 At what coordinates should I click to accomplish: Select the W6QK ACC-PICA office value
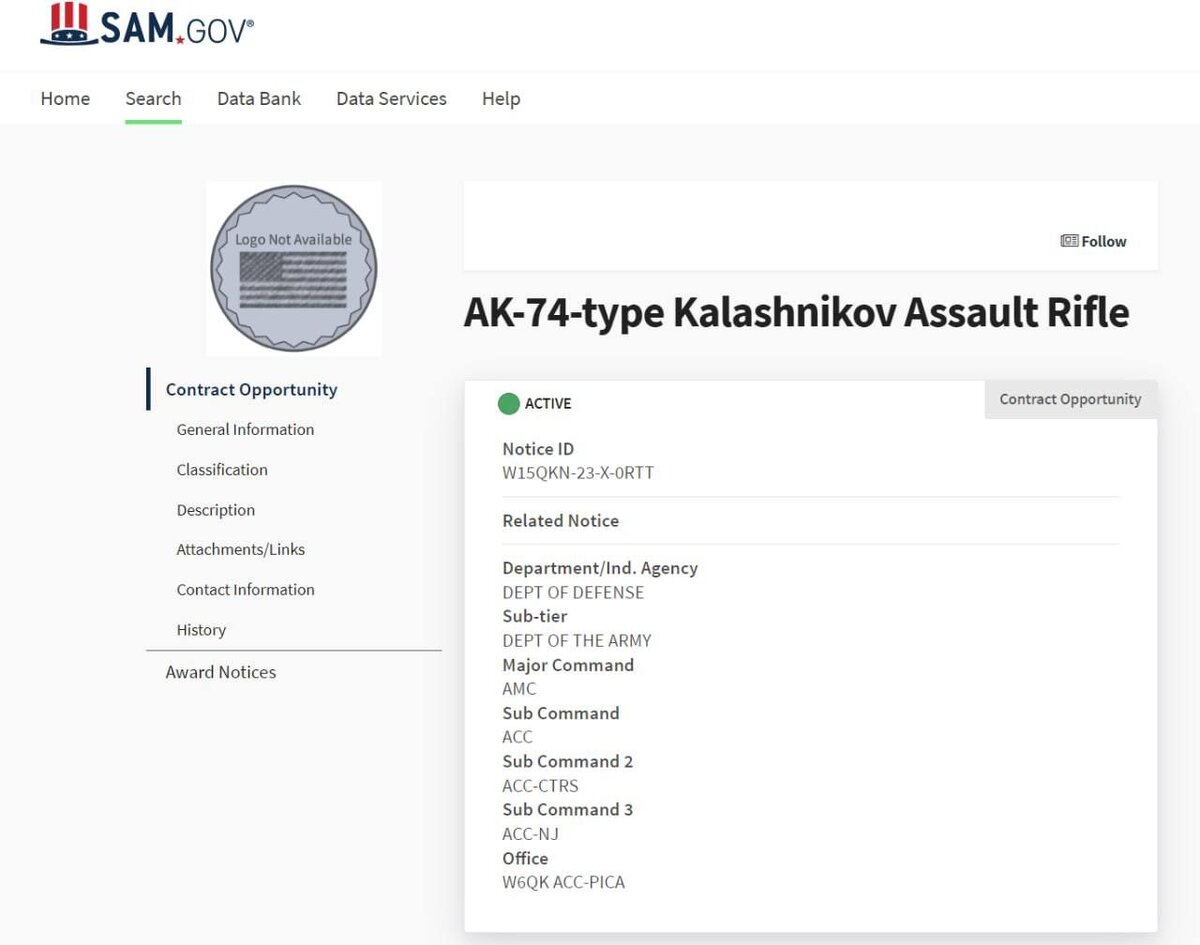563,882
